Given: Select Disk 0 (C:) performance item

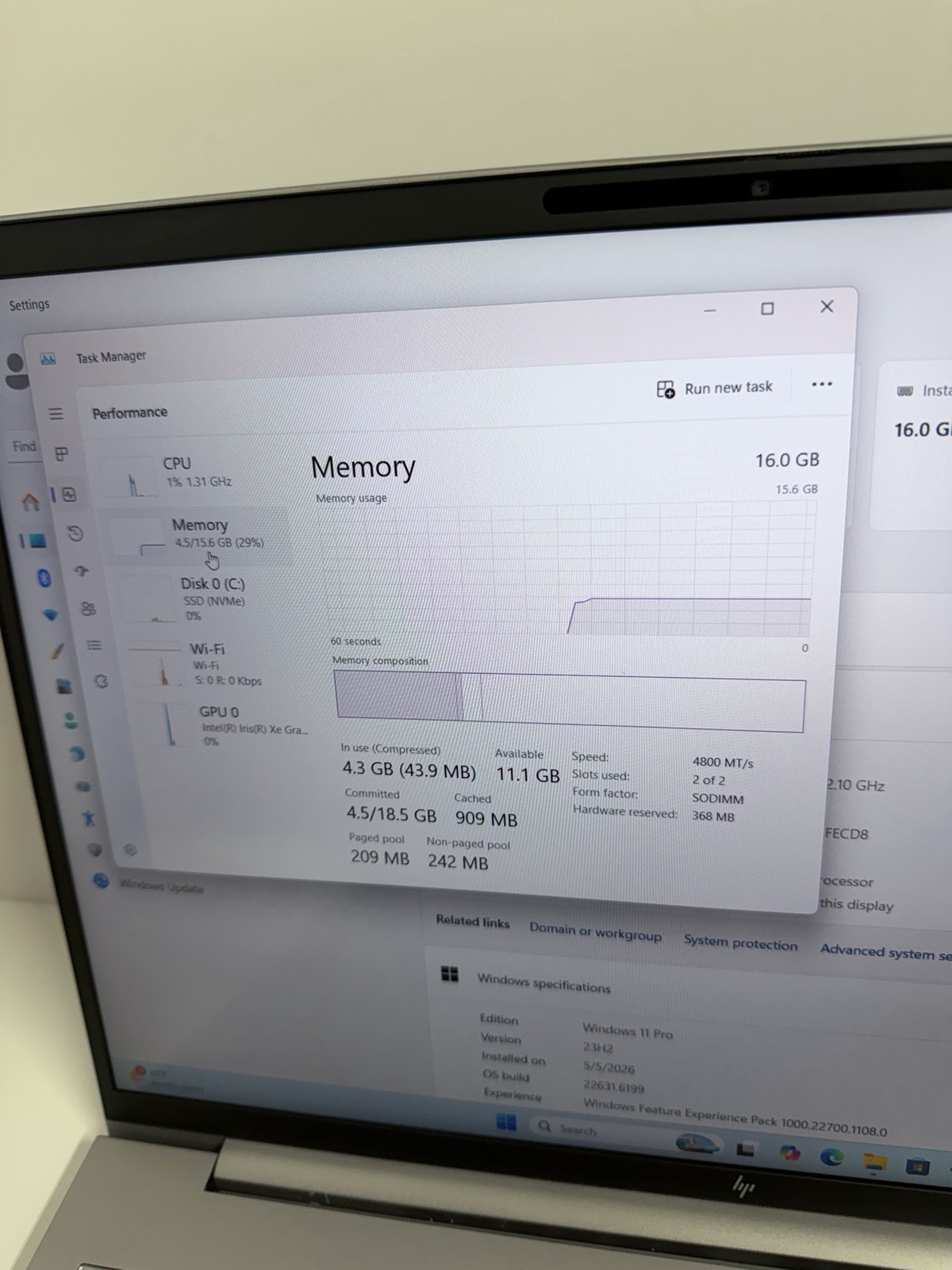Looking at the screenshot, I should click(x=205, y=598).
